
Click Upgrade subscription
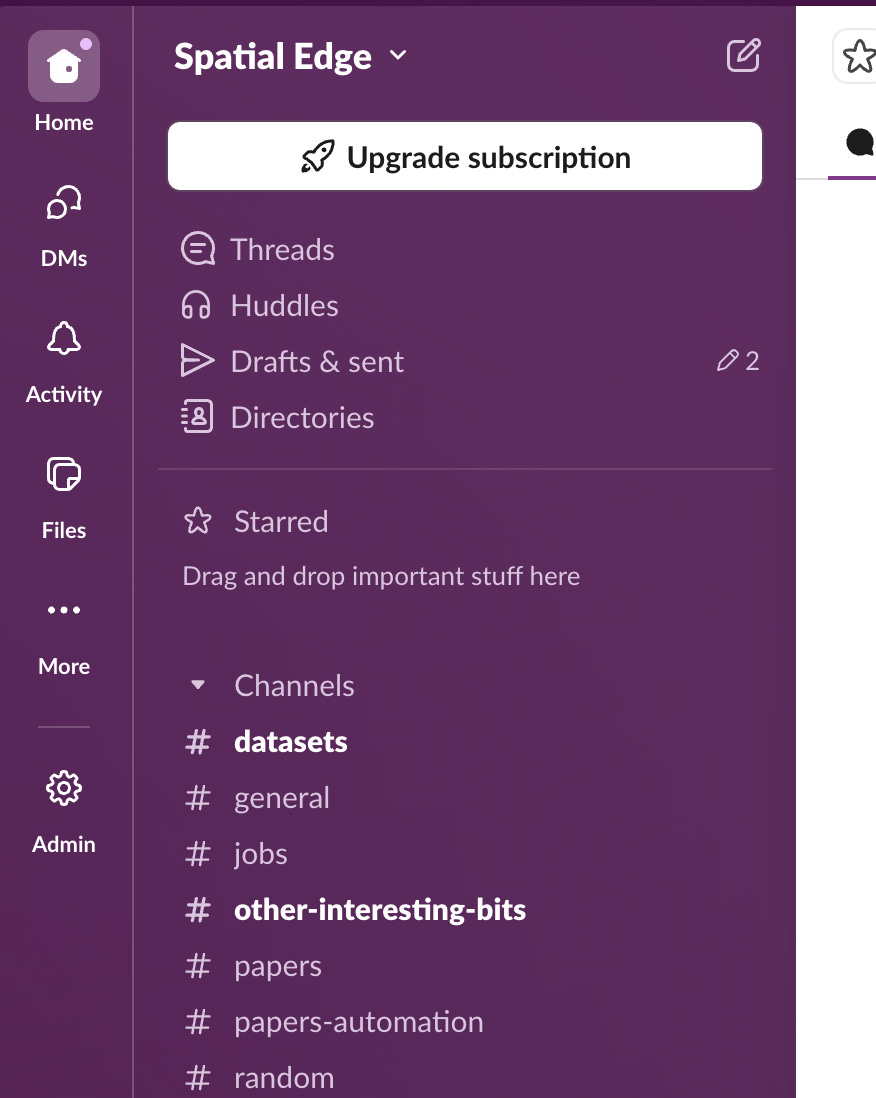(464, 156)
